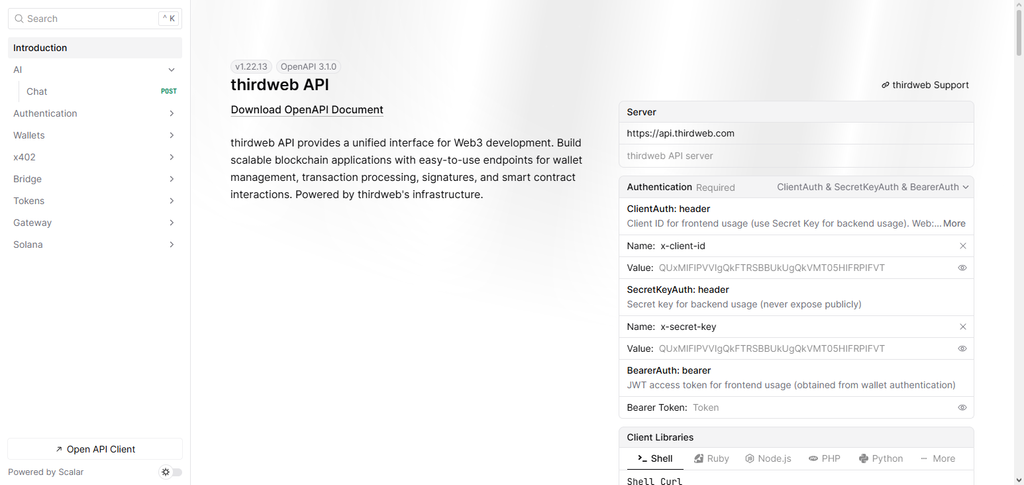The width and height of the screenshot is (1024, 485).
Task: Toggle the dark mode switch
Action: (171, 472)
